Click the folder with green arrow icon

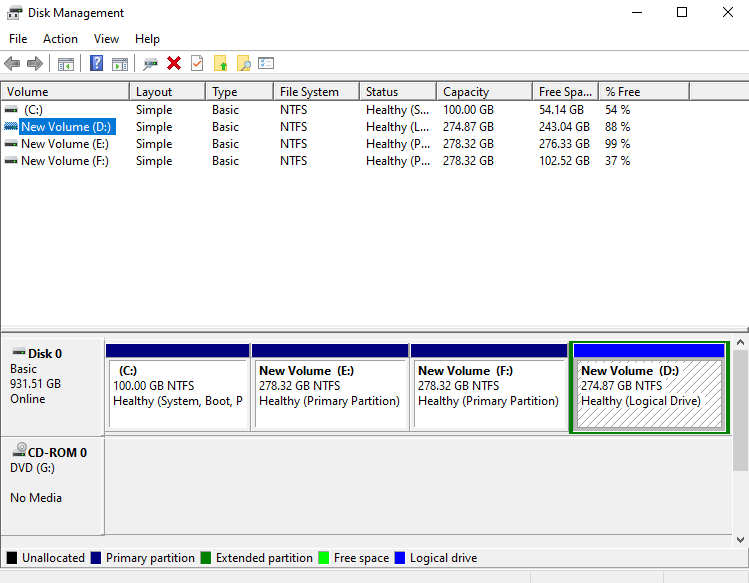[220, 63]
